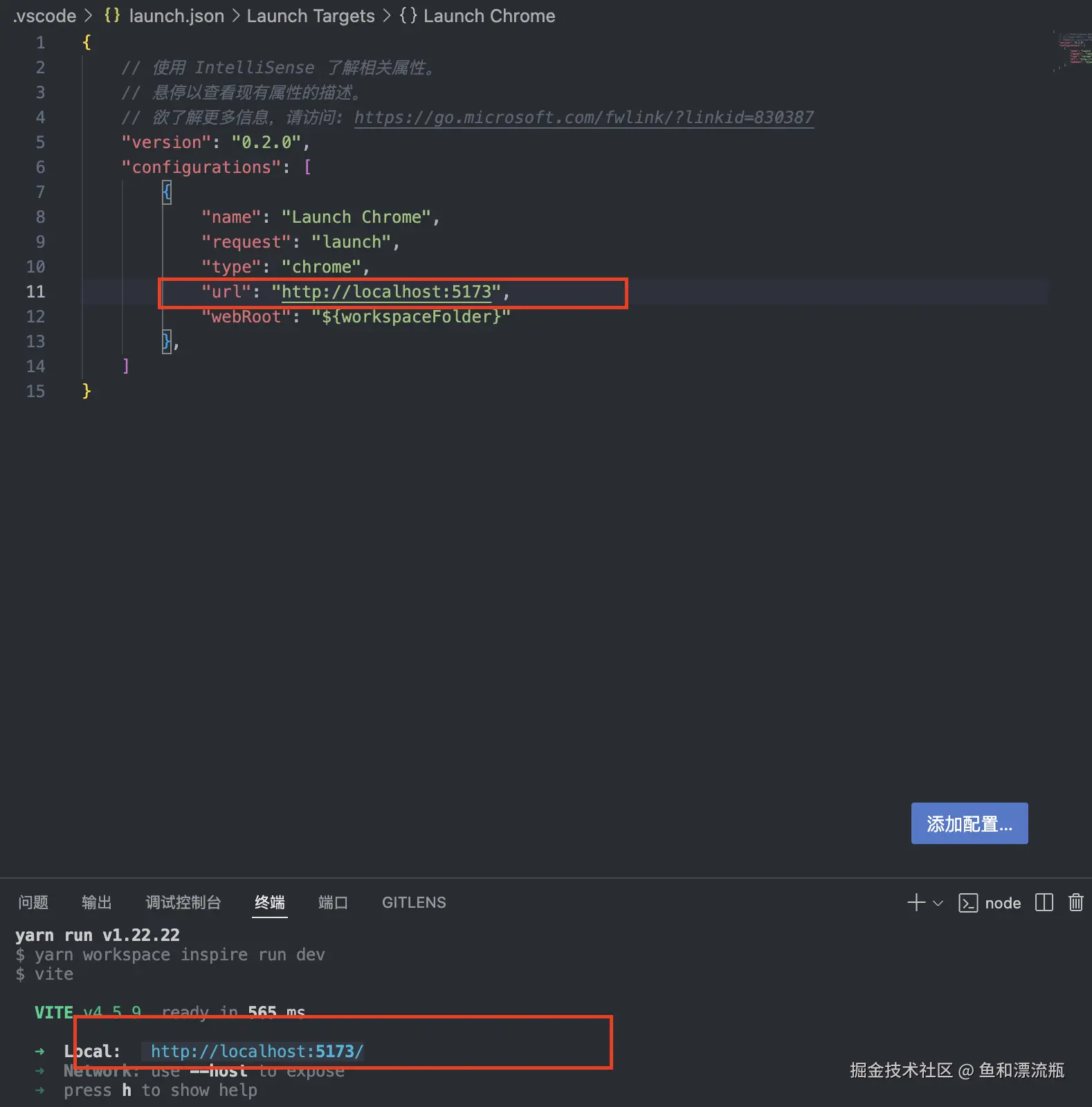Open the go.microsoft.com fwlink URL
The image size is (1092, 1107).
point(584,118)
